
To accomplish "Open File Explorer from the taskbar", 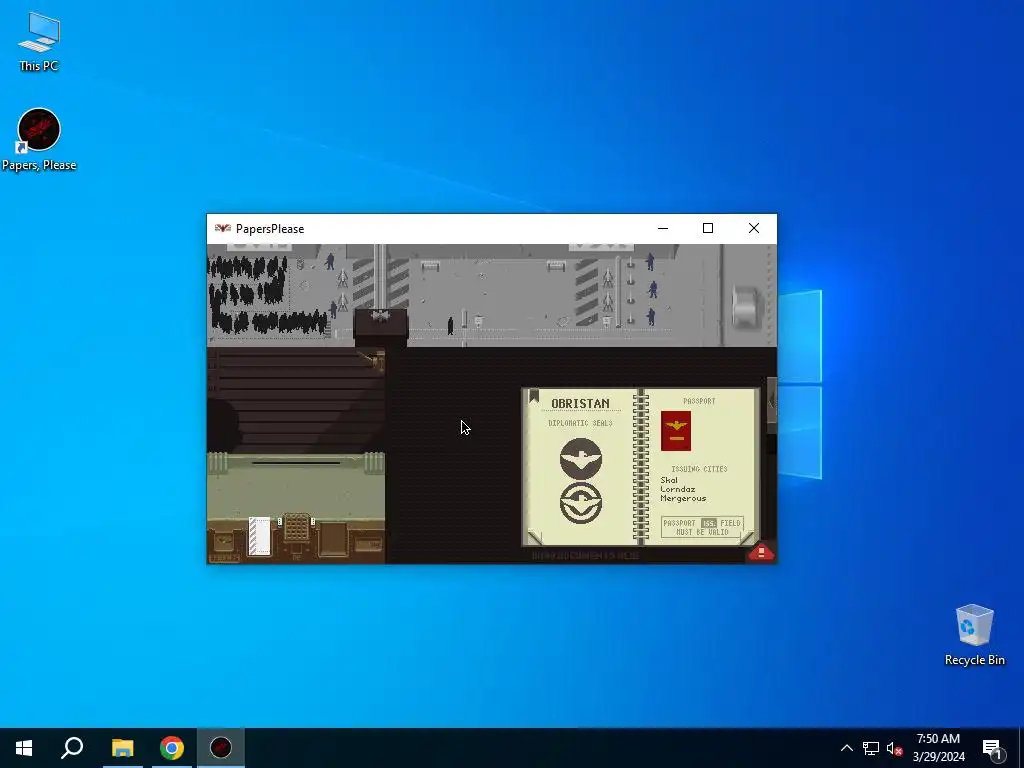I will (x=122, y=748).
